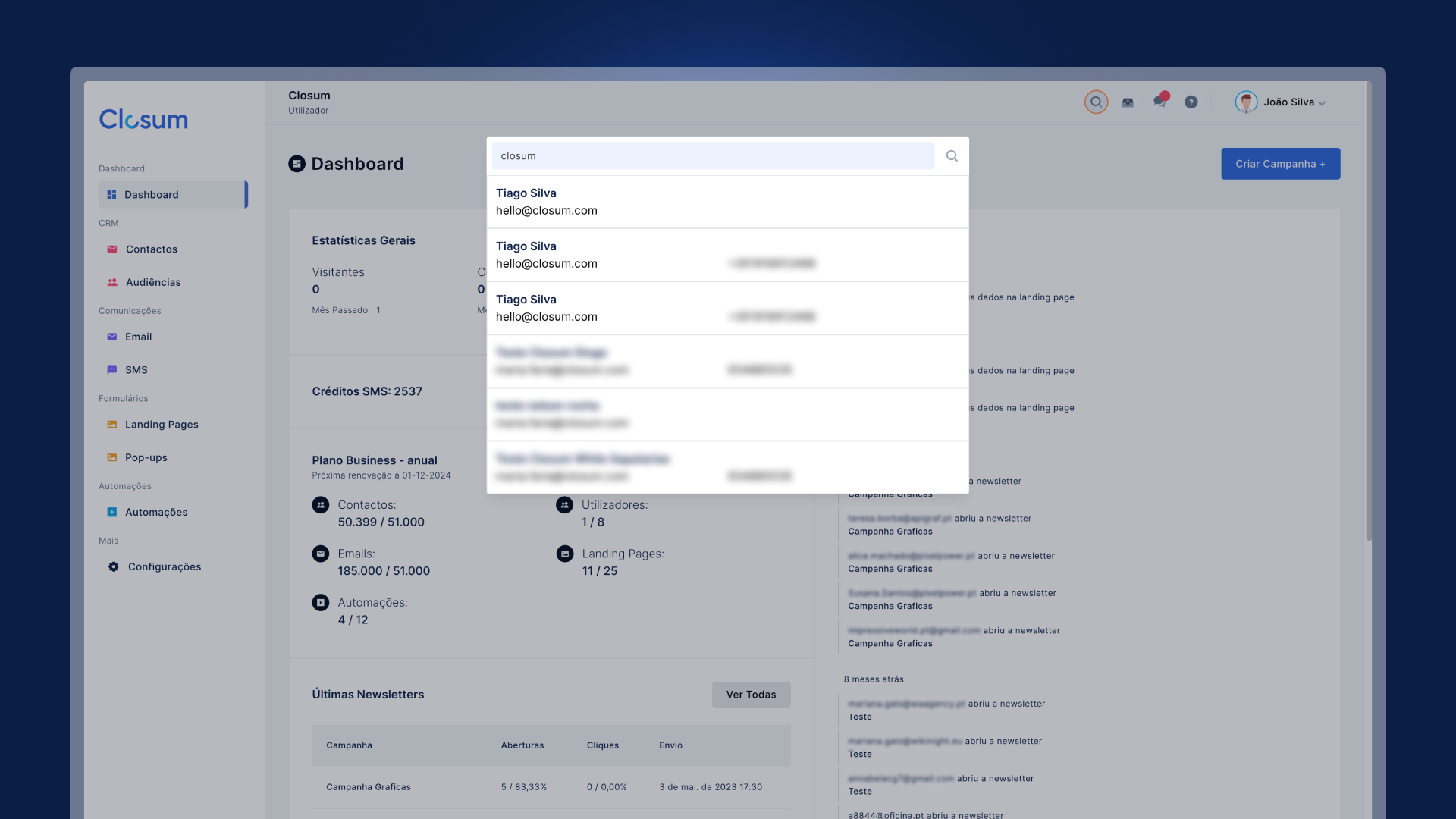Image resolution: width=1456 pixels, height=819 pixels.
Task: Focus the search field containing 'closum'
Action: [713, 156]
